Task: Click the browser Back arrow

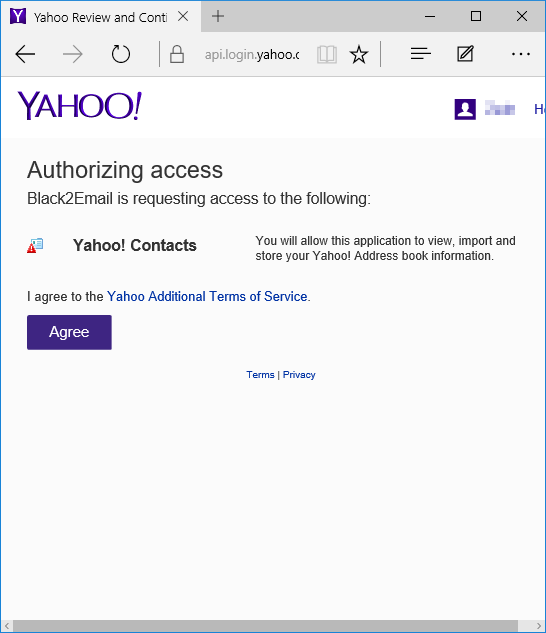Action: (25, 54)
